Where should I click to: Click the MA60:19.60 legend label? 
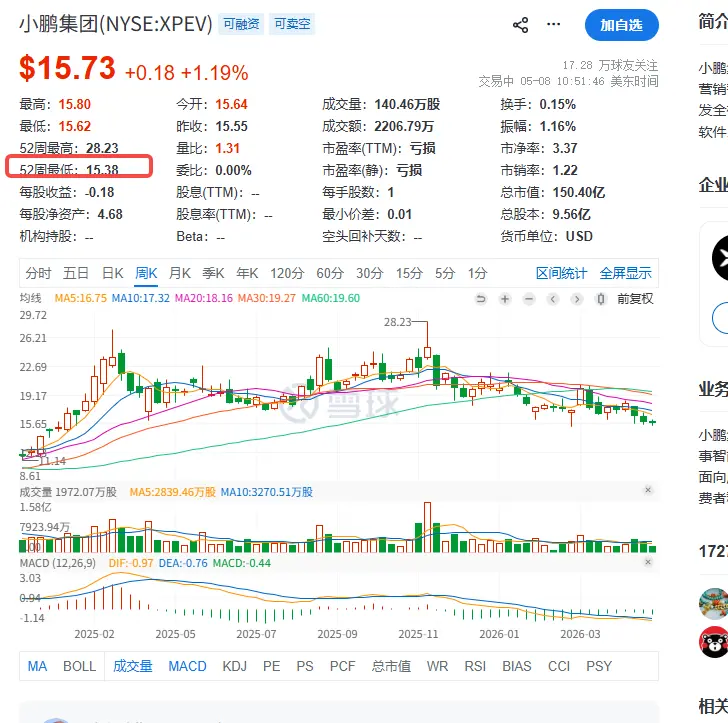pos(331,298)
